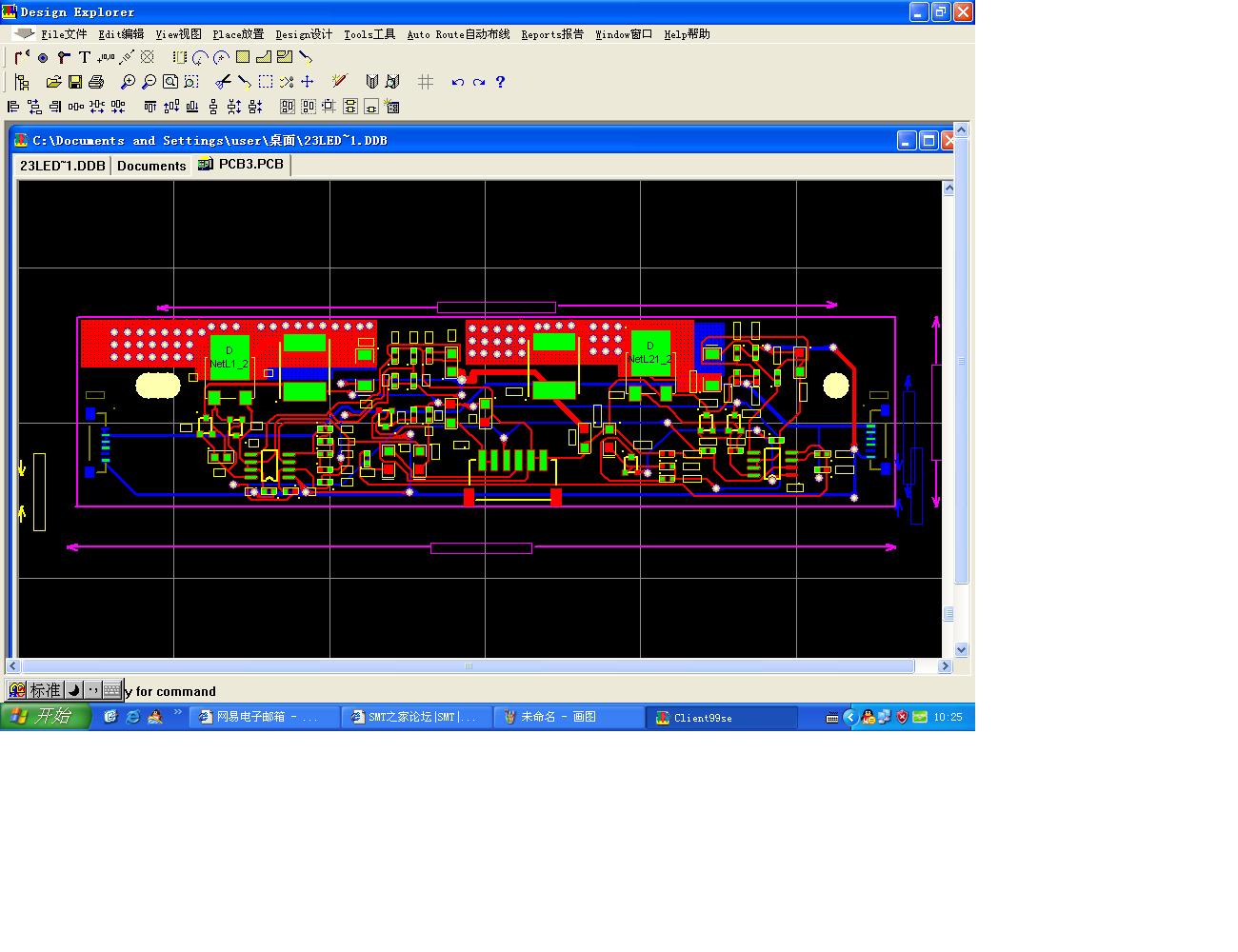This screenshot has width=1238, height=952.
Task: Click the cross probe icon
Action: coord(340,82)
